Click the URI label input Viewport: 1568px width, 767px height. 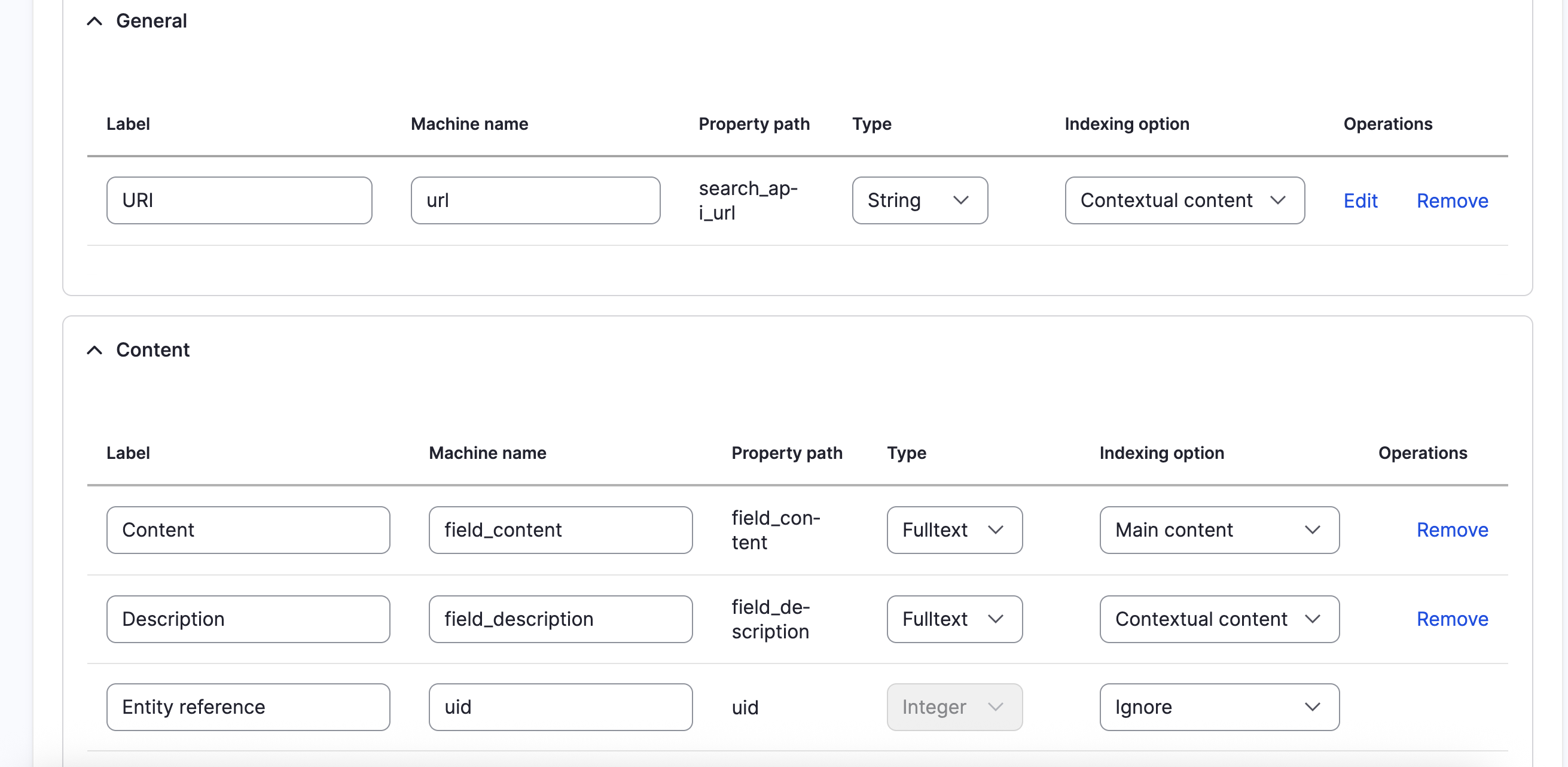[x=239, y=200]
